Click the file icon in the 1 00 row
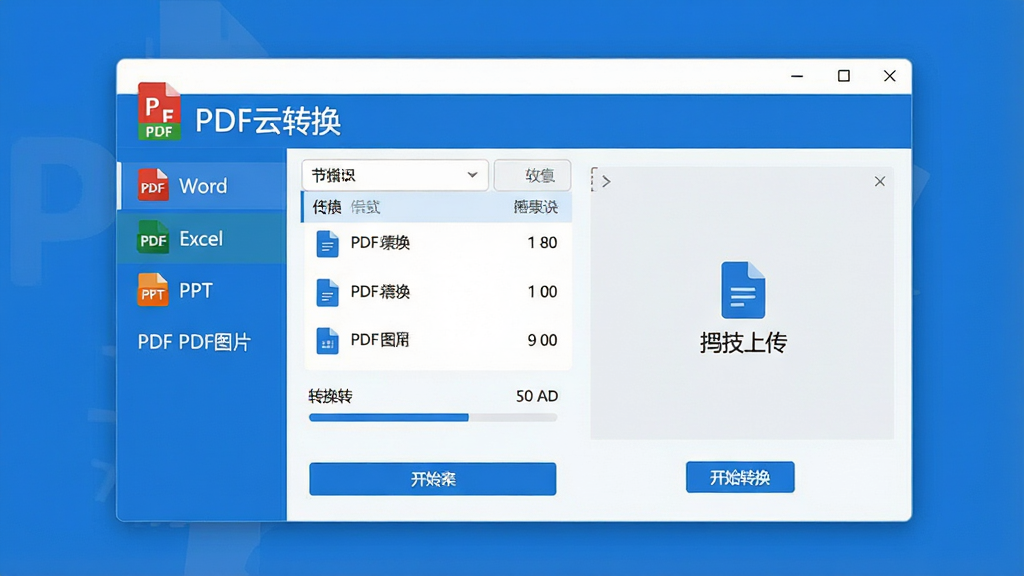The height and width of the screenshot is (576, 1024). 327,292
